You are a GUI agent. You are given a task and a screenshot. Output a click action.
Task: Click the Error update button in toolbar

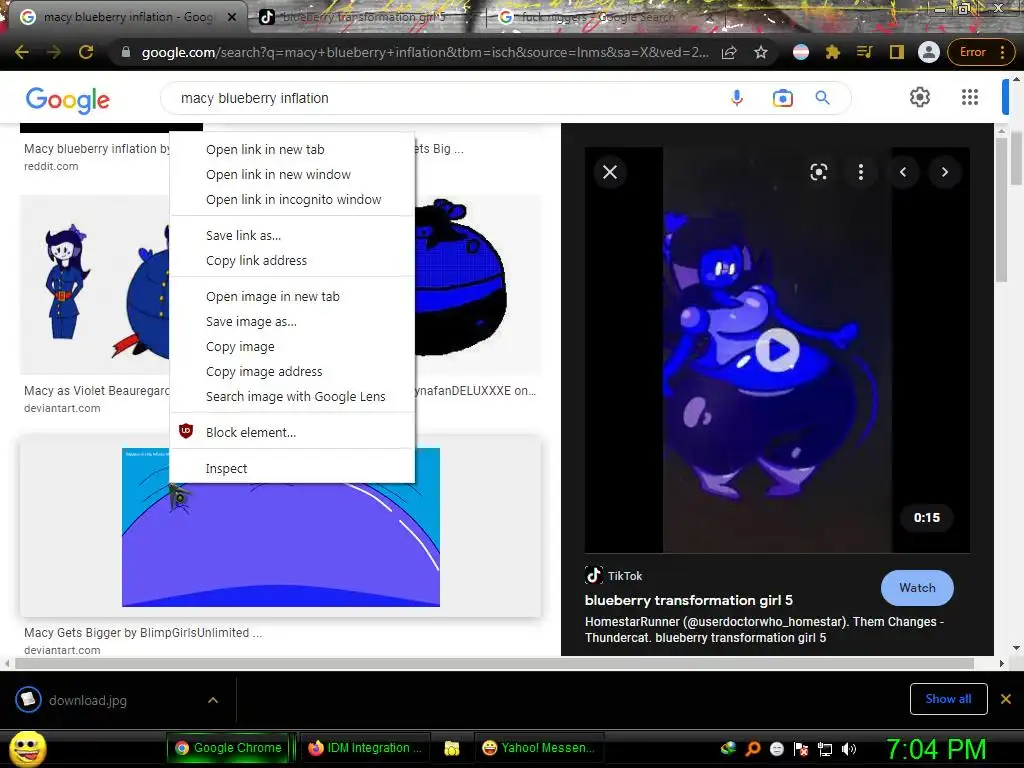pos(972,52)
